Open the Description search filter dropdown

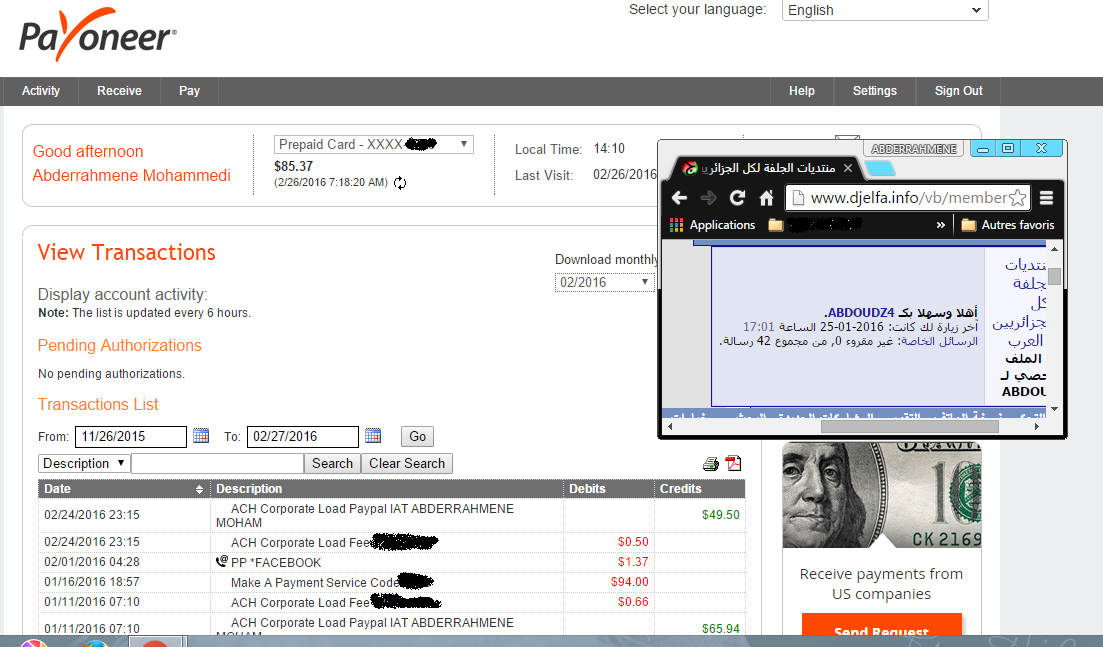coord(84,464)
